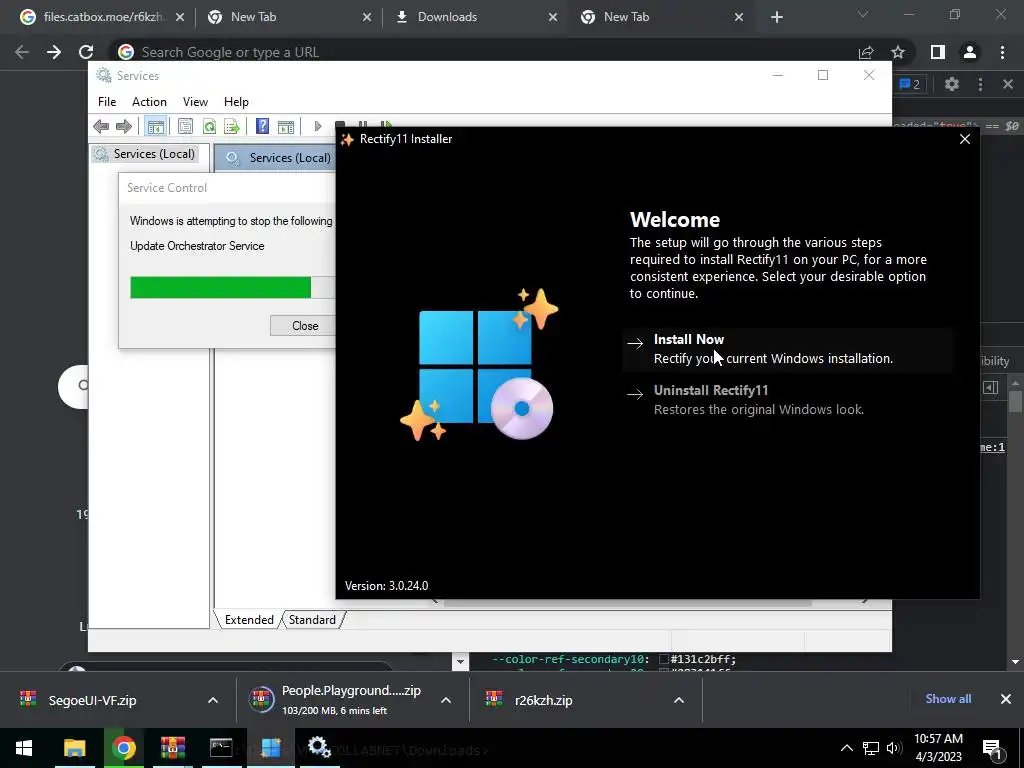The image size is (1024, 768).
Task: Open r26kzh.zip from downloads bar
Action: coord(543,701)
